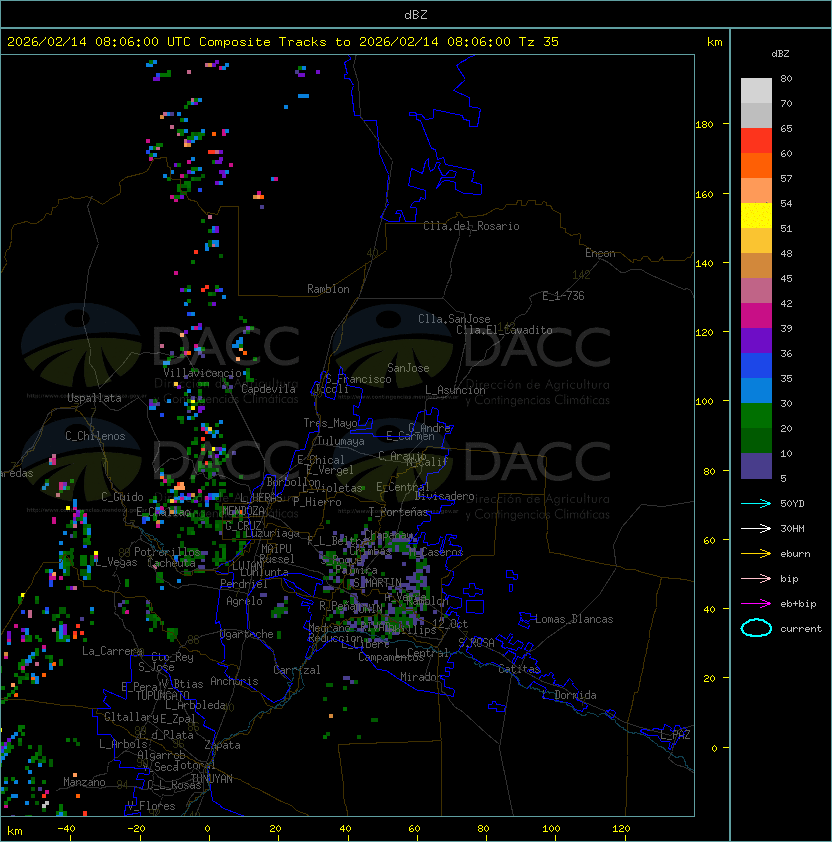The height and width of the screenshot is (842, 832).
Task: Click the 'L_Dormida' map label
Action: coord(569,695)
